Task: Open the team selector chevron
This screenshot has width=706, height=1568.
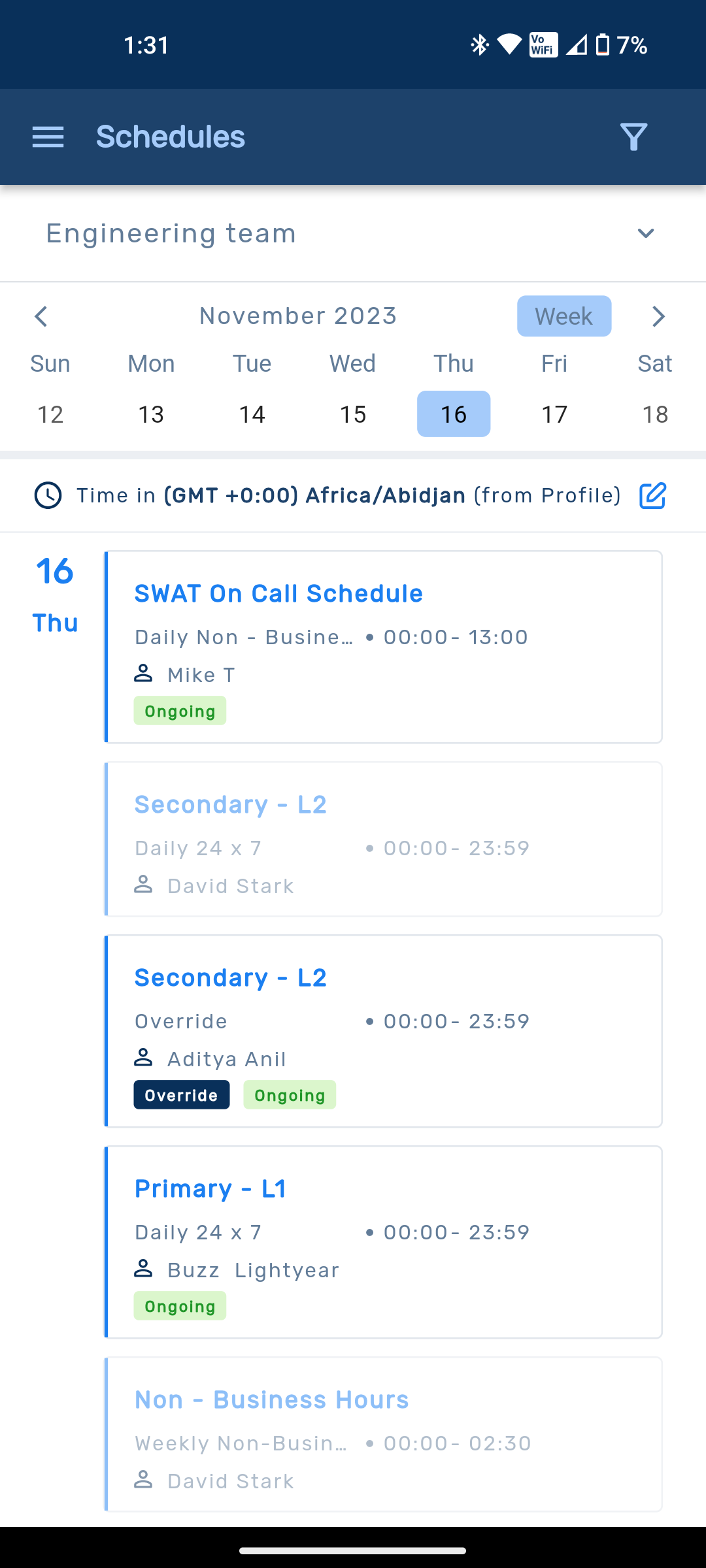Action: click(646, 234)
